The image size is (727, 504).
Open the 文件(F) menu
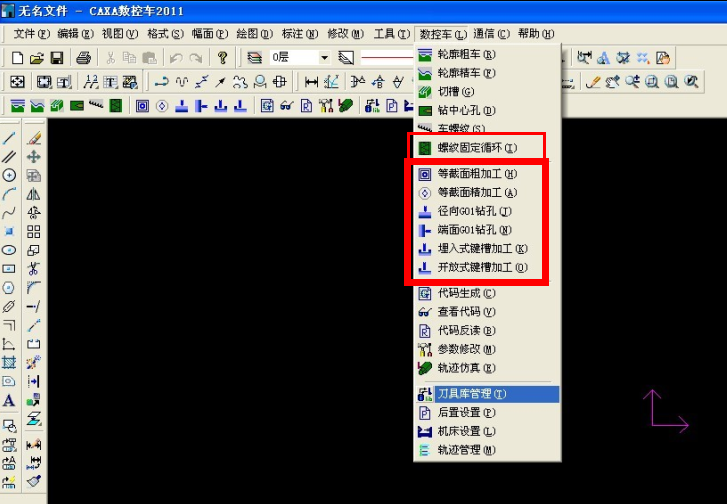[32, 34]
